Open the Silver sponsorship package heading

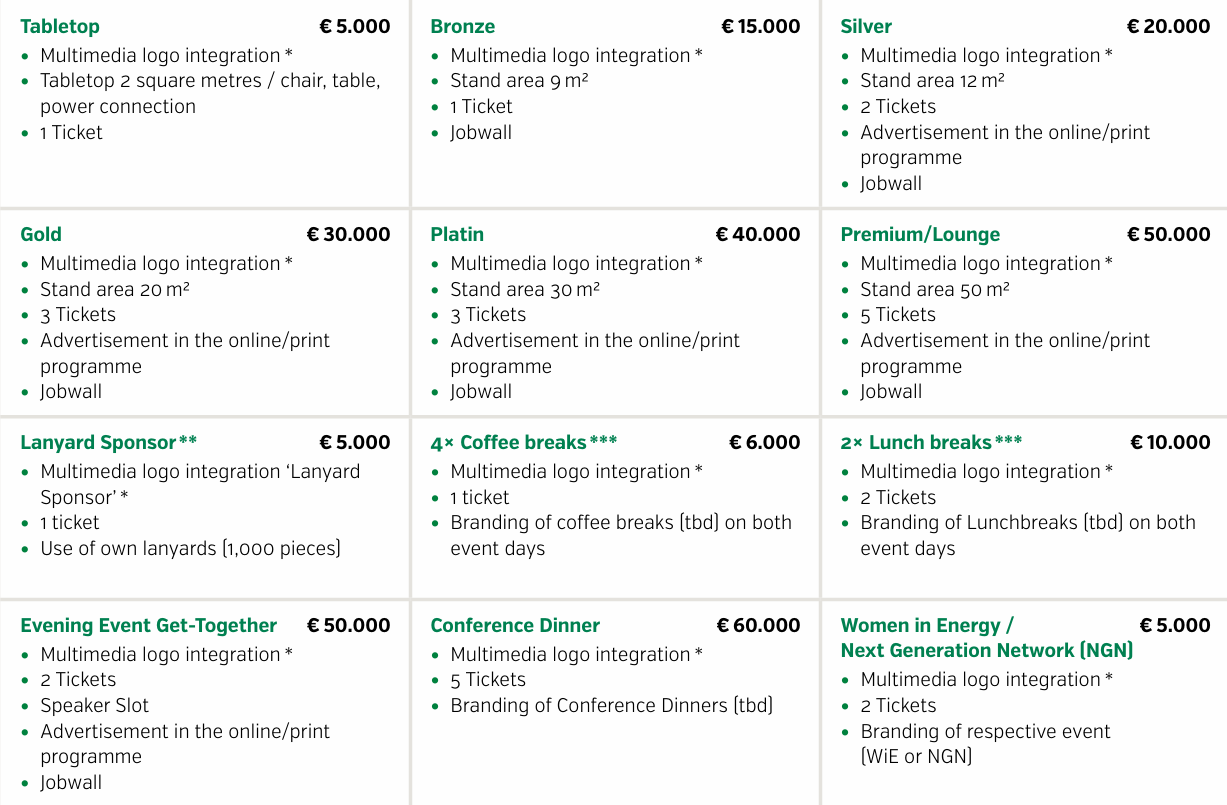coord(866,27)
